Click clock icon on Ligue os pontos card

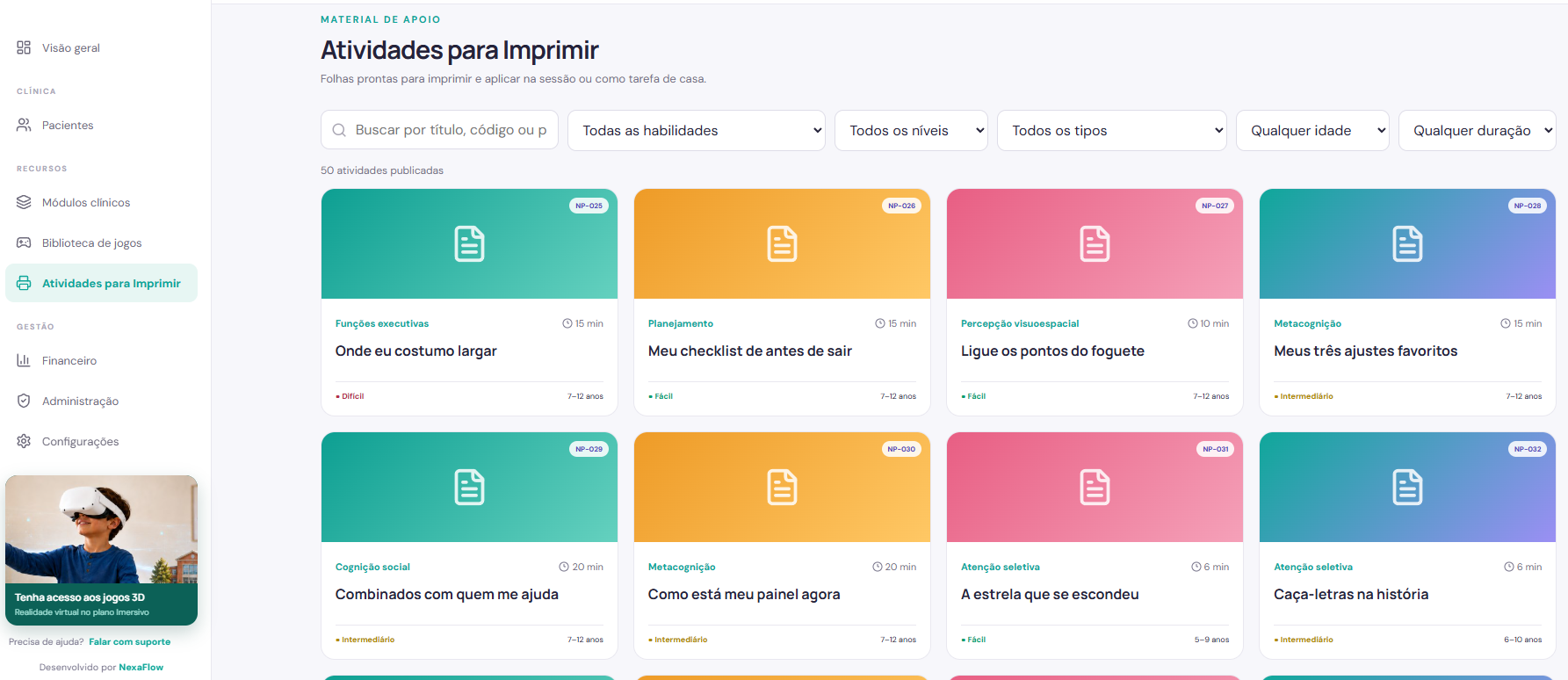1193,323
